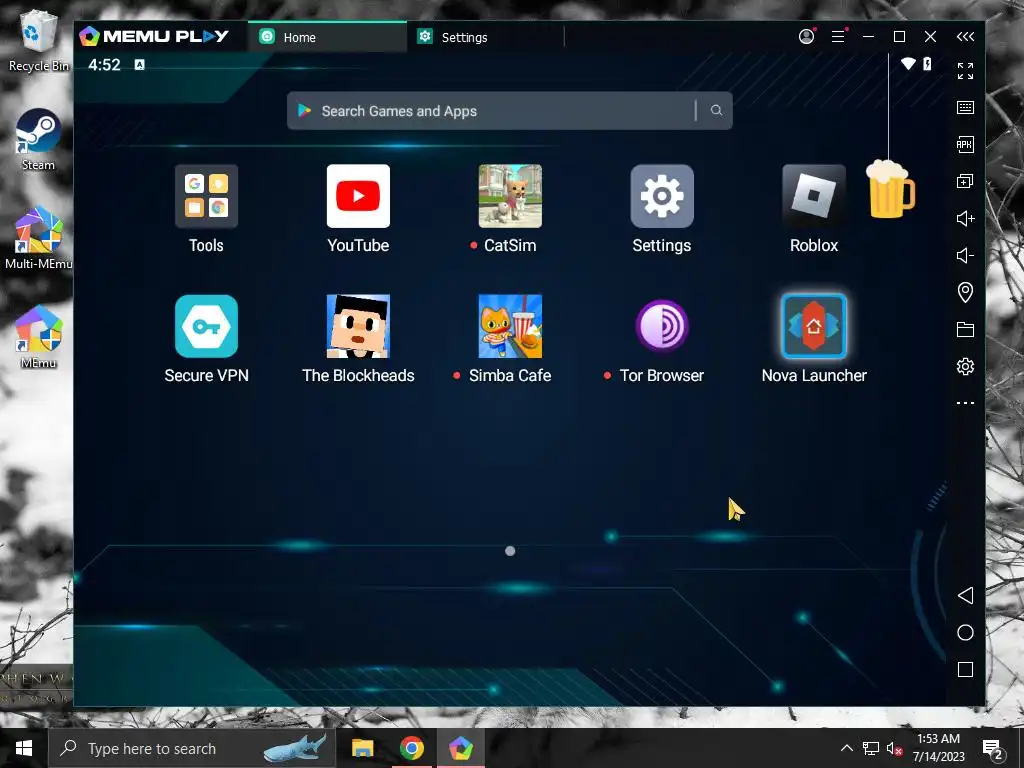The height and width of the screenshot is (768, 1024).
Task: Install an APK via sidebar icon
Action: pyautogui.click(x=965, y=144)
